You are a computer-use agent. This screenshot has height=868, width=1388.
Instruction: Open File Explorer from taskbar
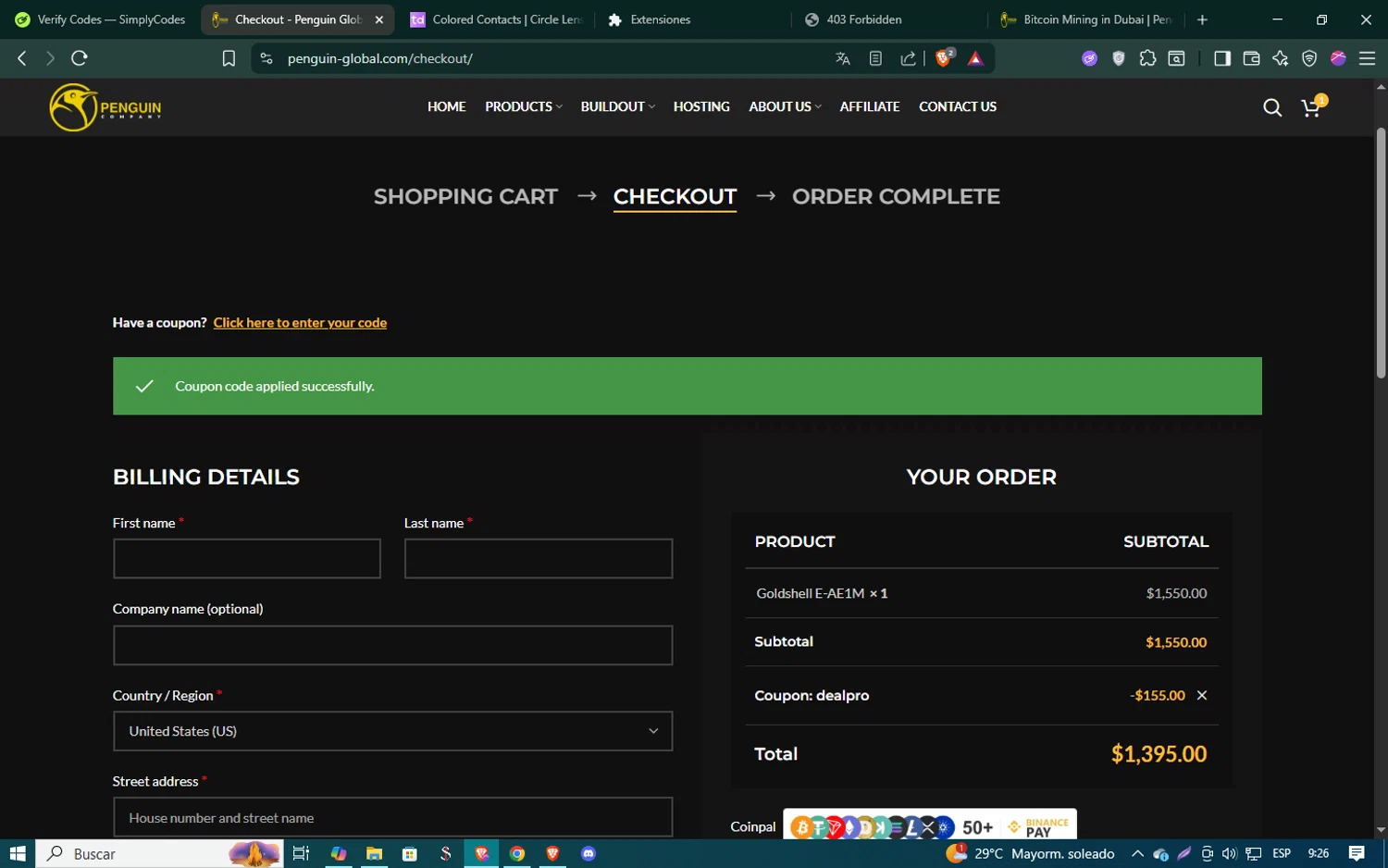coord(374,853)
